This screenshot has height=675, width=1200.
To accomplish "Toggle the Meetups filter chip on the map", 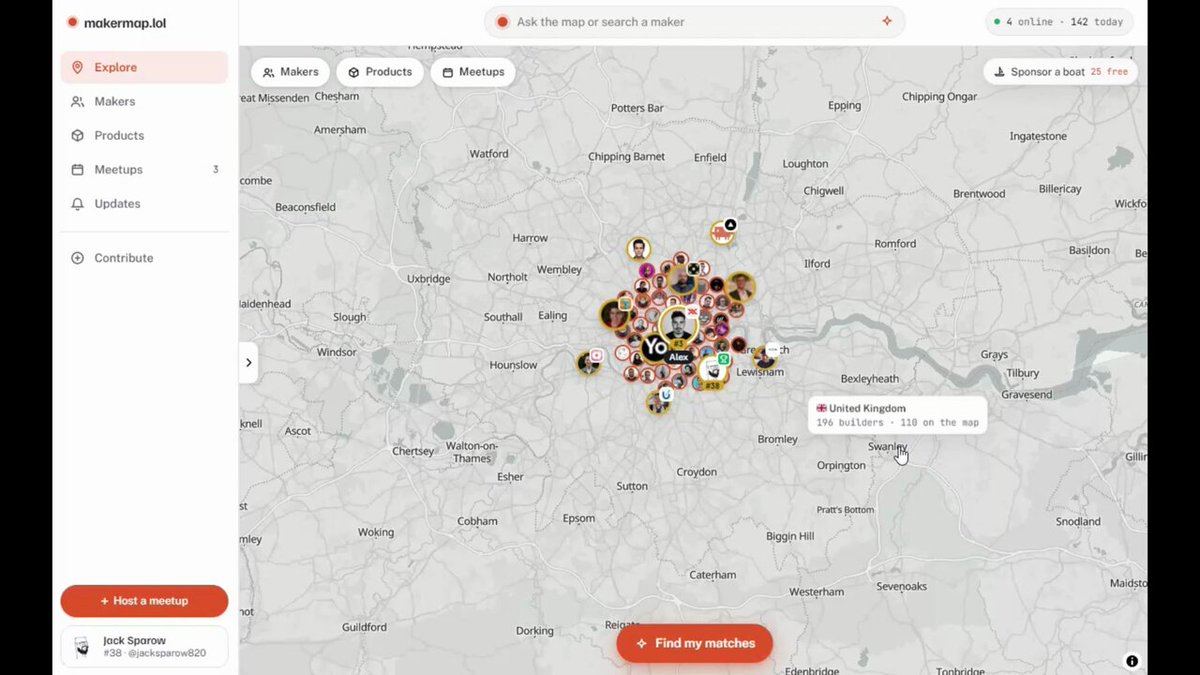I will (x=473, y=72).
